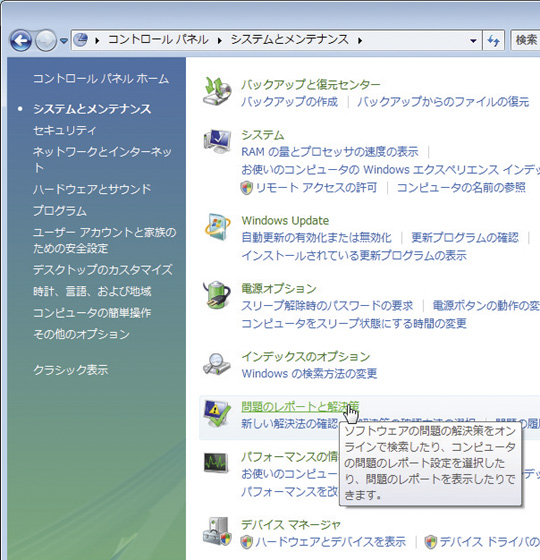Screen dimensions: 540x560
Task: Click the Indexing Options magnifier icon
Action: (x=217, y=364)
